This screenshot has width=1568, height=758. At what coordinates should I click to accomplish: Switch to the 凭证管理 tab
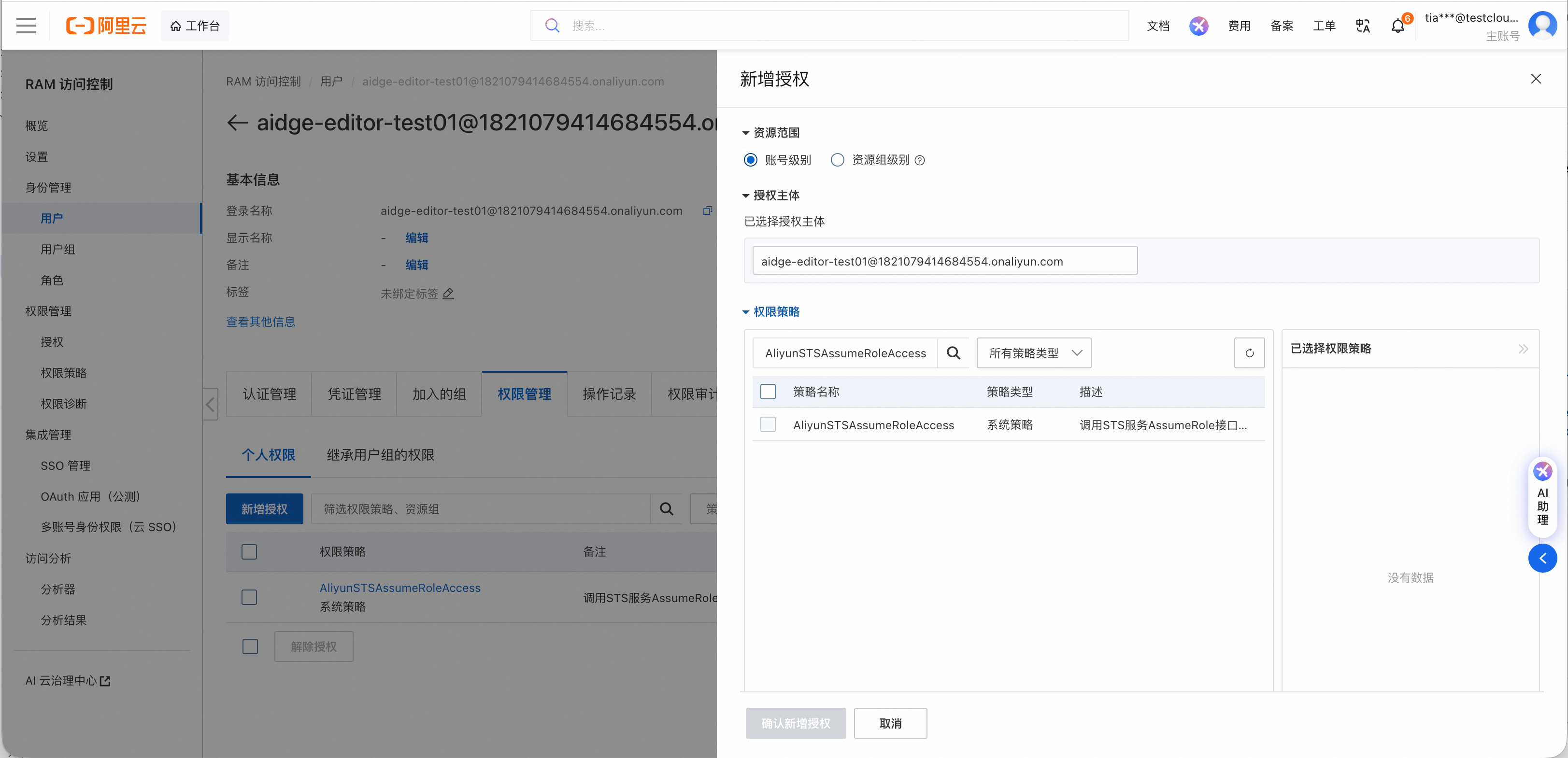[354, 394]
